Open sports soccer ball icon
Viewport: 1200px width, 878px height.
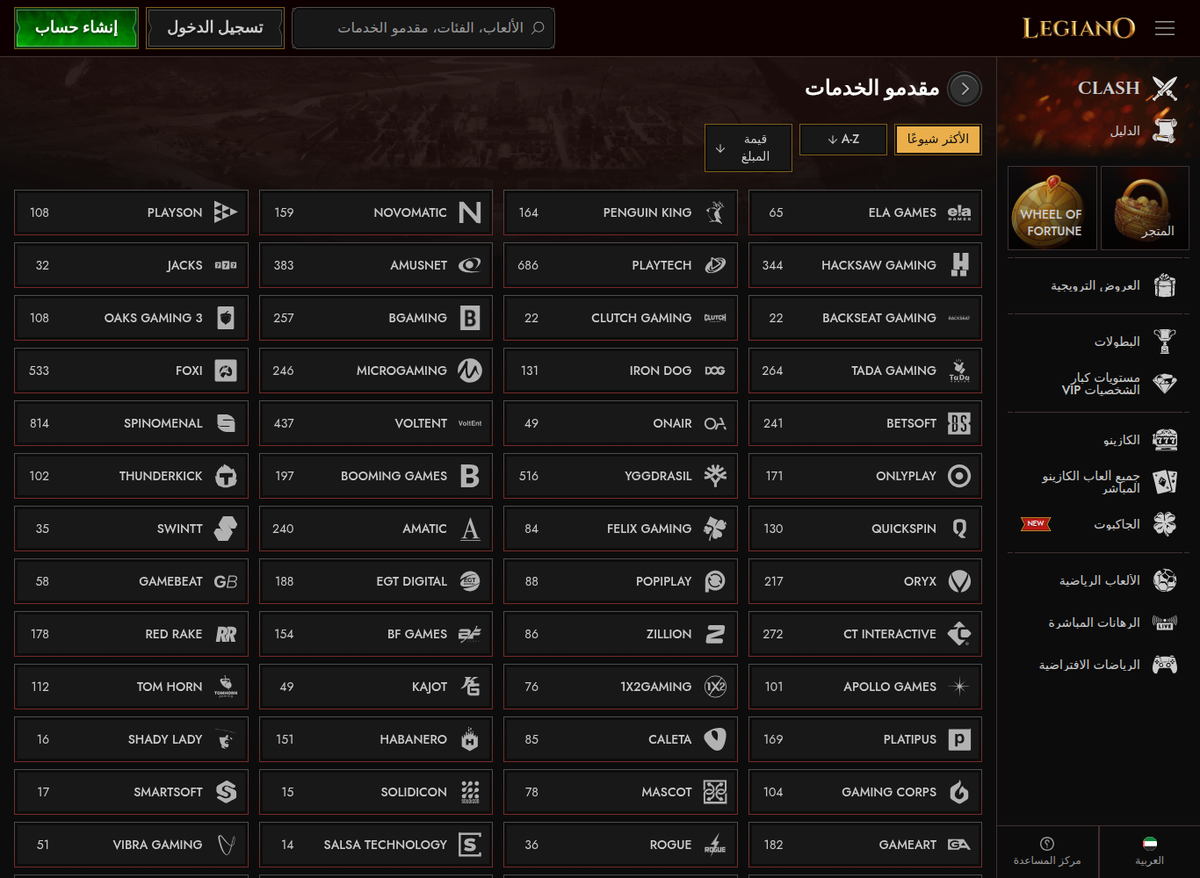point(1165,580)
